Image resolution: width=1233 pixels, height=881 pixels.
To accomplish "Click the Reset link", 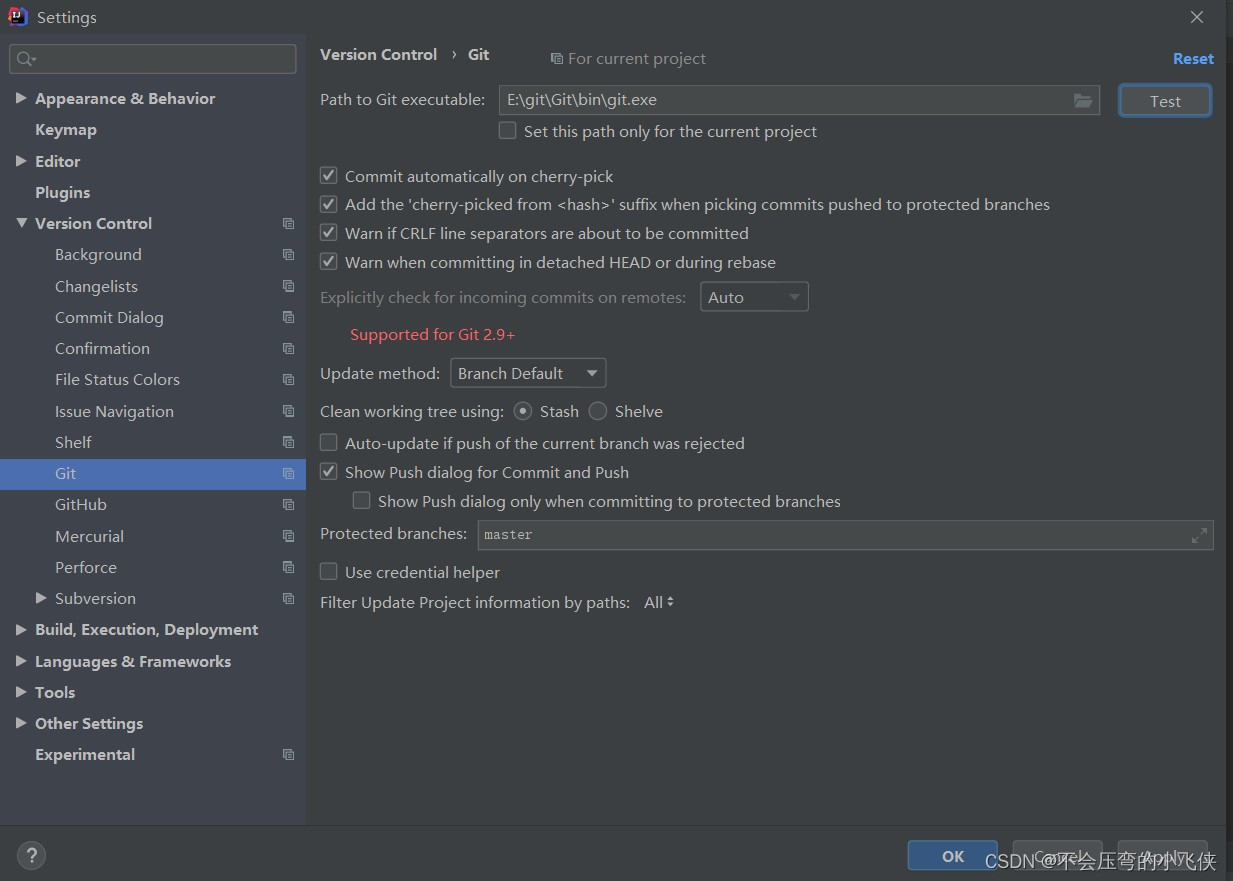I will click(x=1193, y=59).
